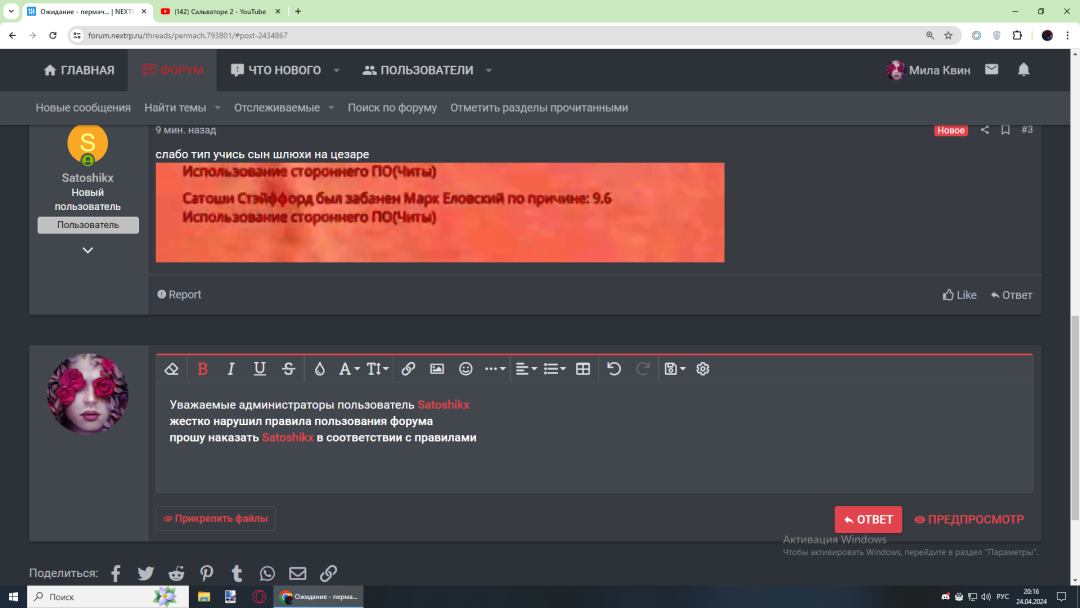Click the eraser remove formatting icon
This screenshot has width=1080, height=608.
171,369
